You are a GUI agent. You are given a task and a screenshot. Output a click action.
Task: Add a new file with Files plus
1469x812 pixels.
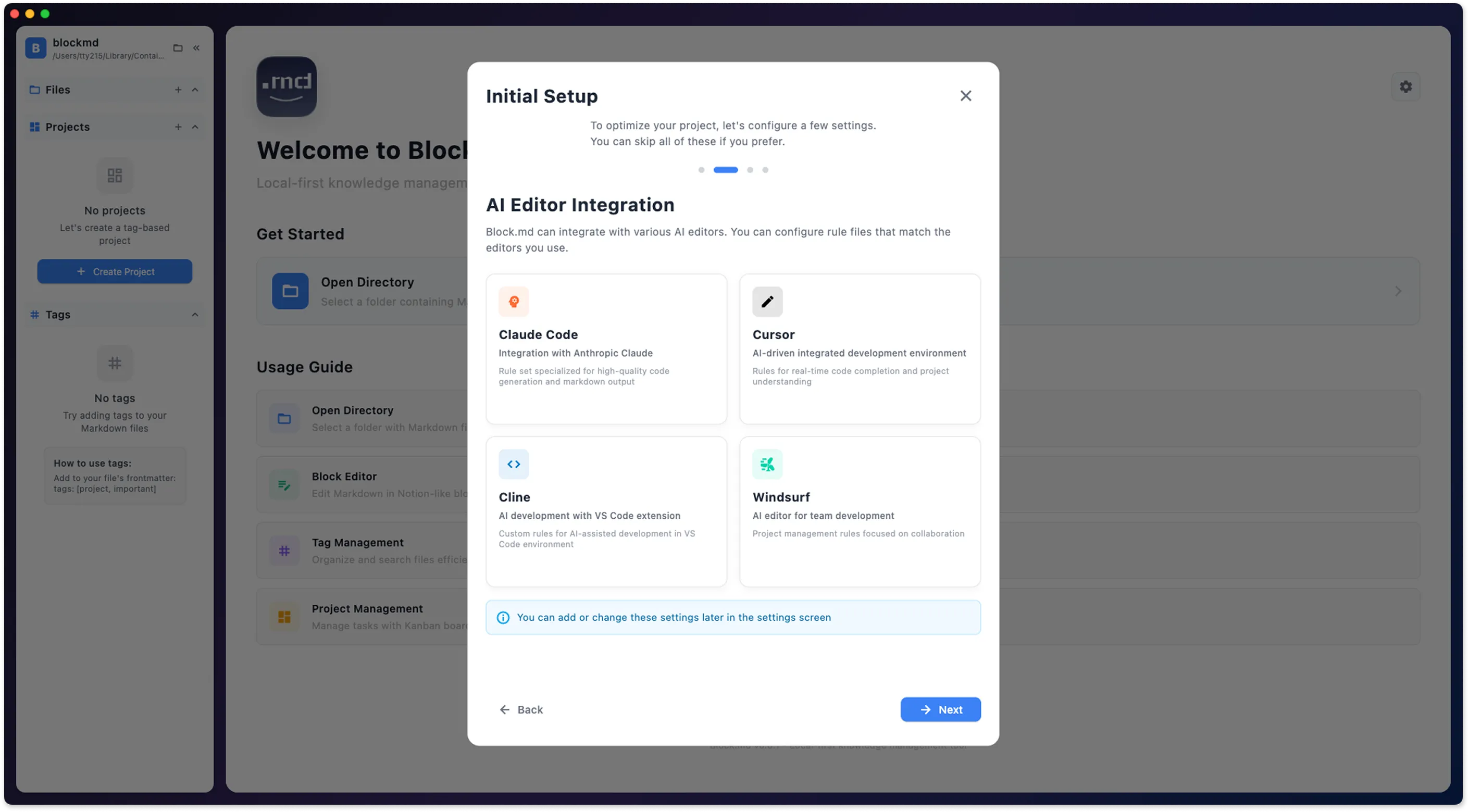pyautogui.click(x=178, y=90)
